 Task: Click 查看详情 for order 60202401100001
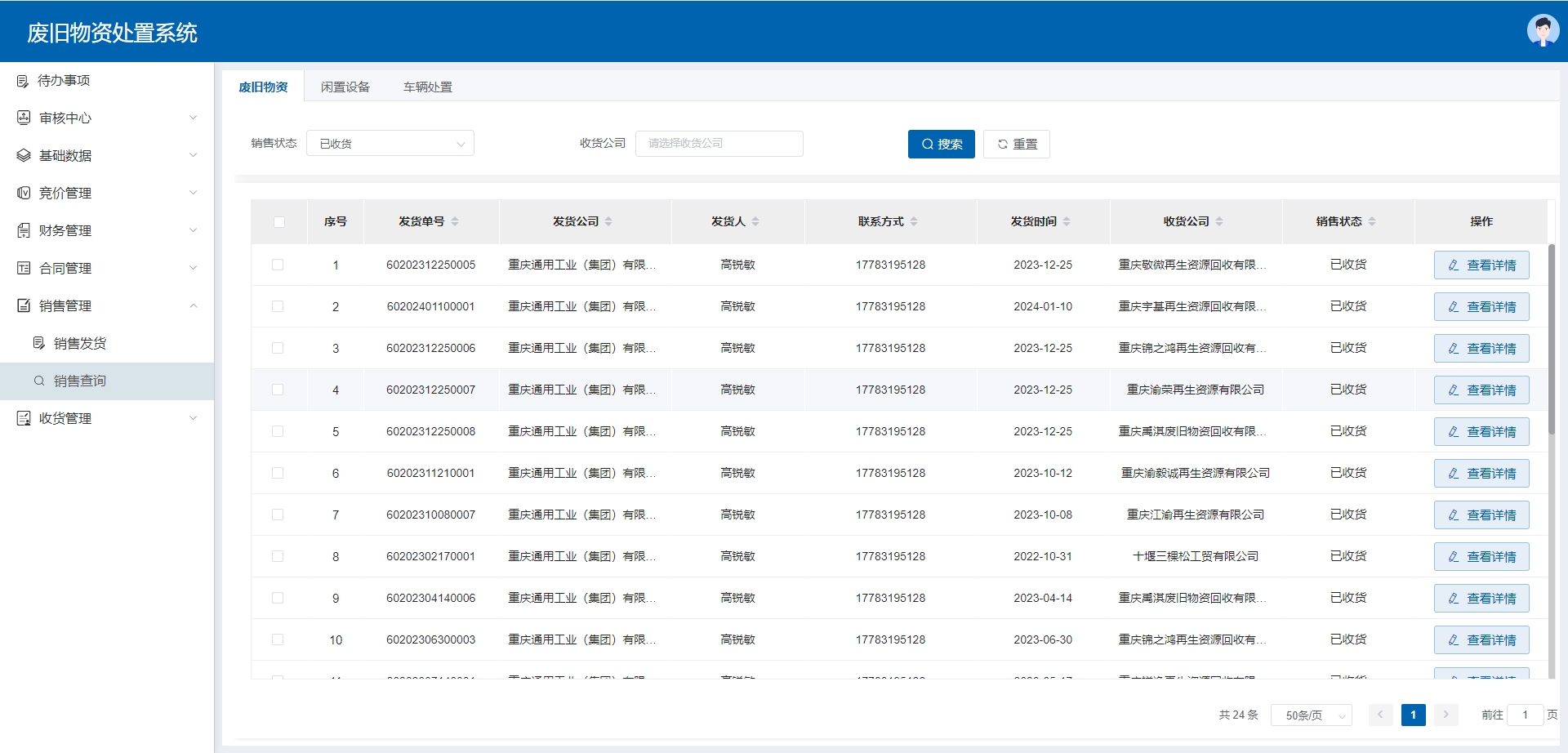[1481, 307]
